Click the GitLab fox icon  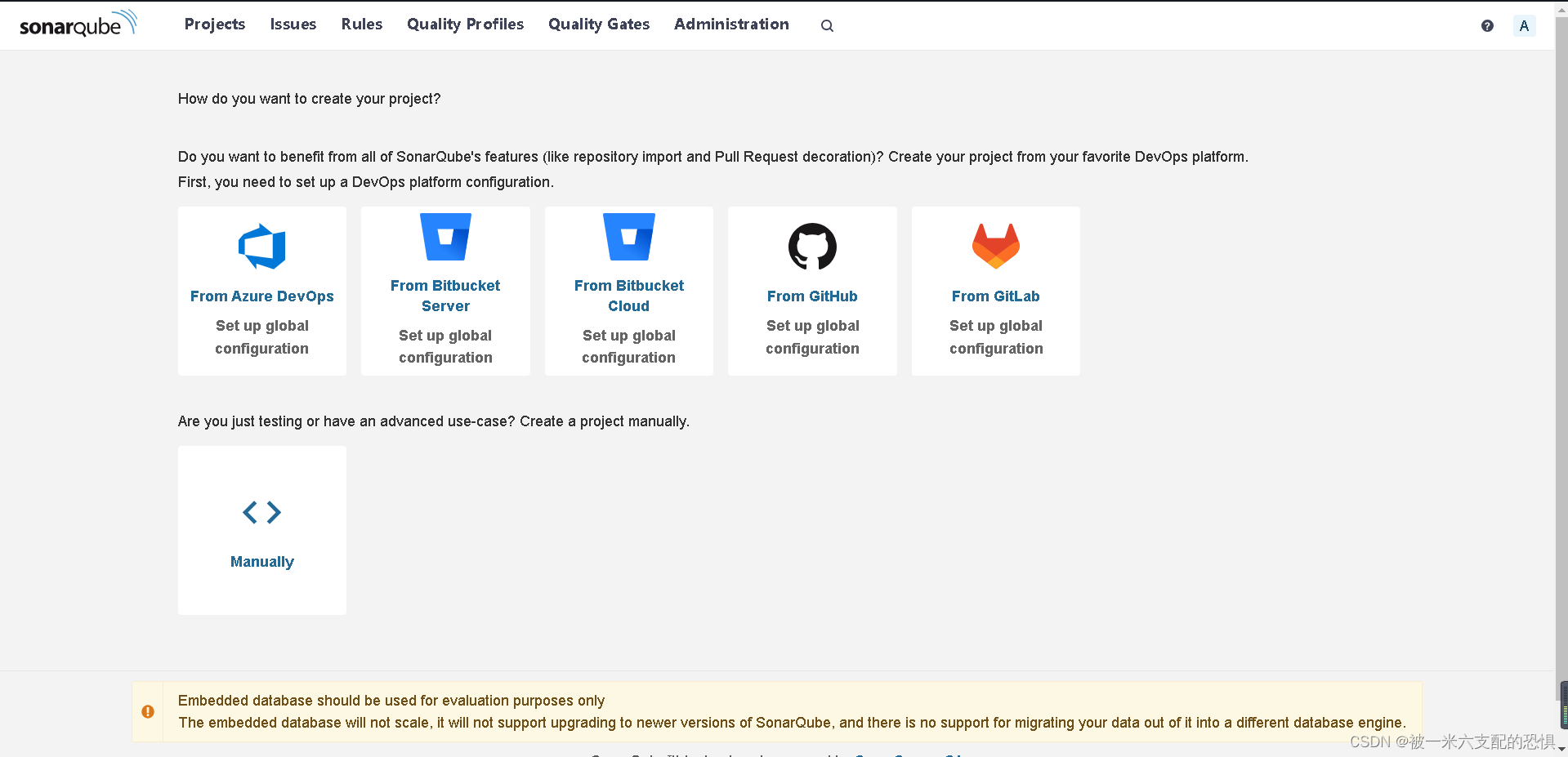point(996,246)
